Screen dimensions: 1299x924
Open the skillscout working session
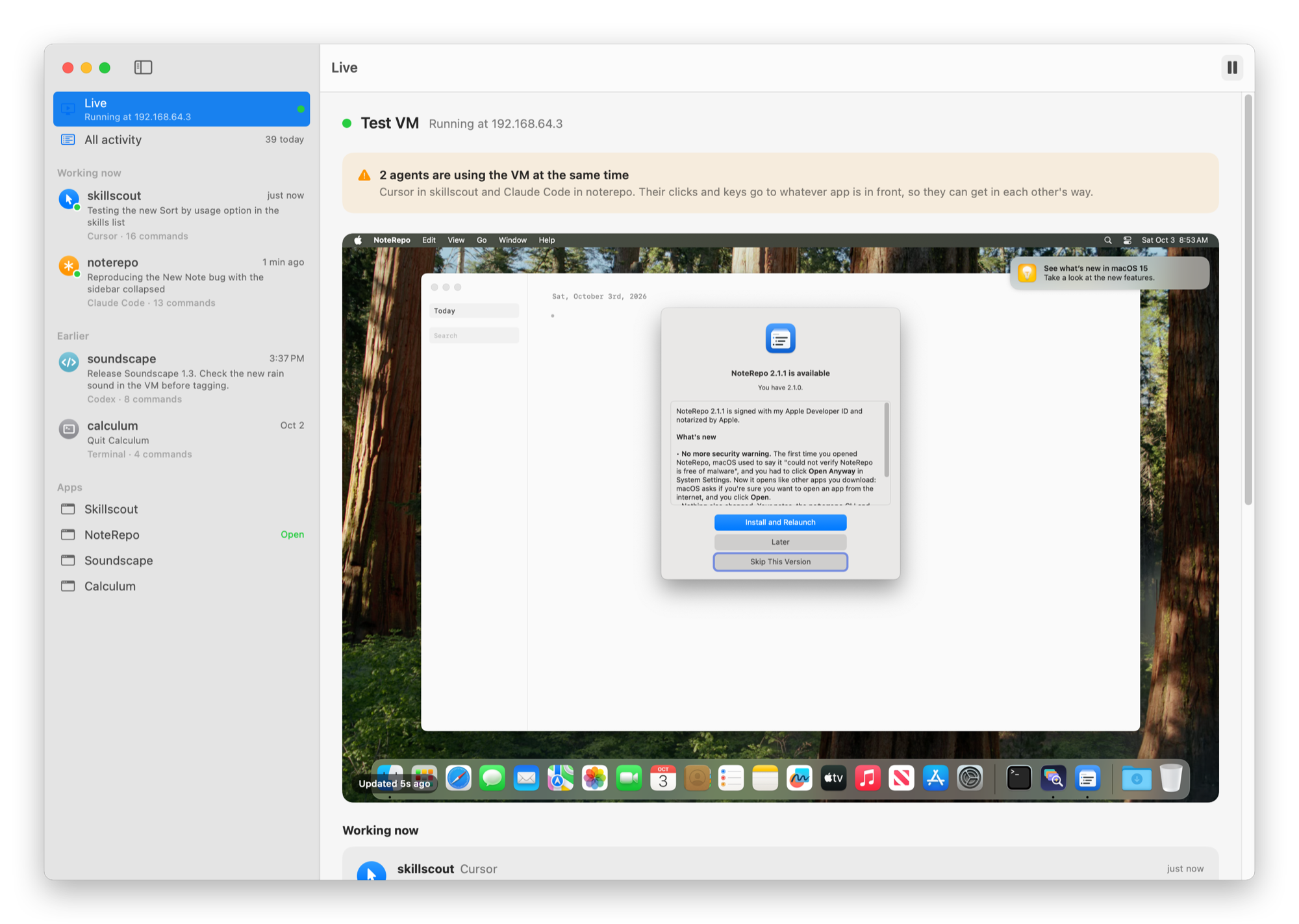click(x=181, y=215)
